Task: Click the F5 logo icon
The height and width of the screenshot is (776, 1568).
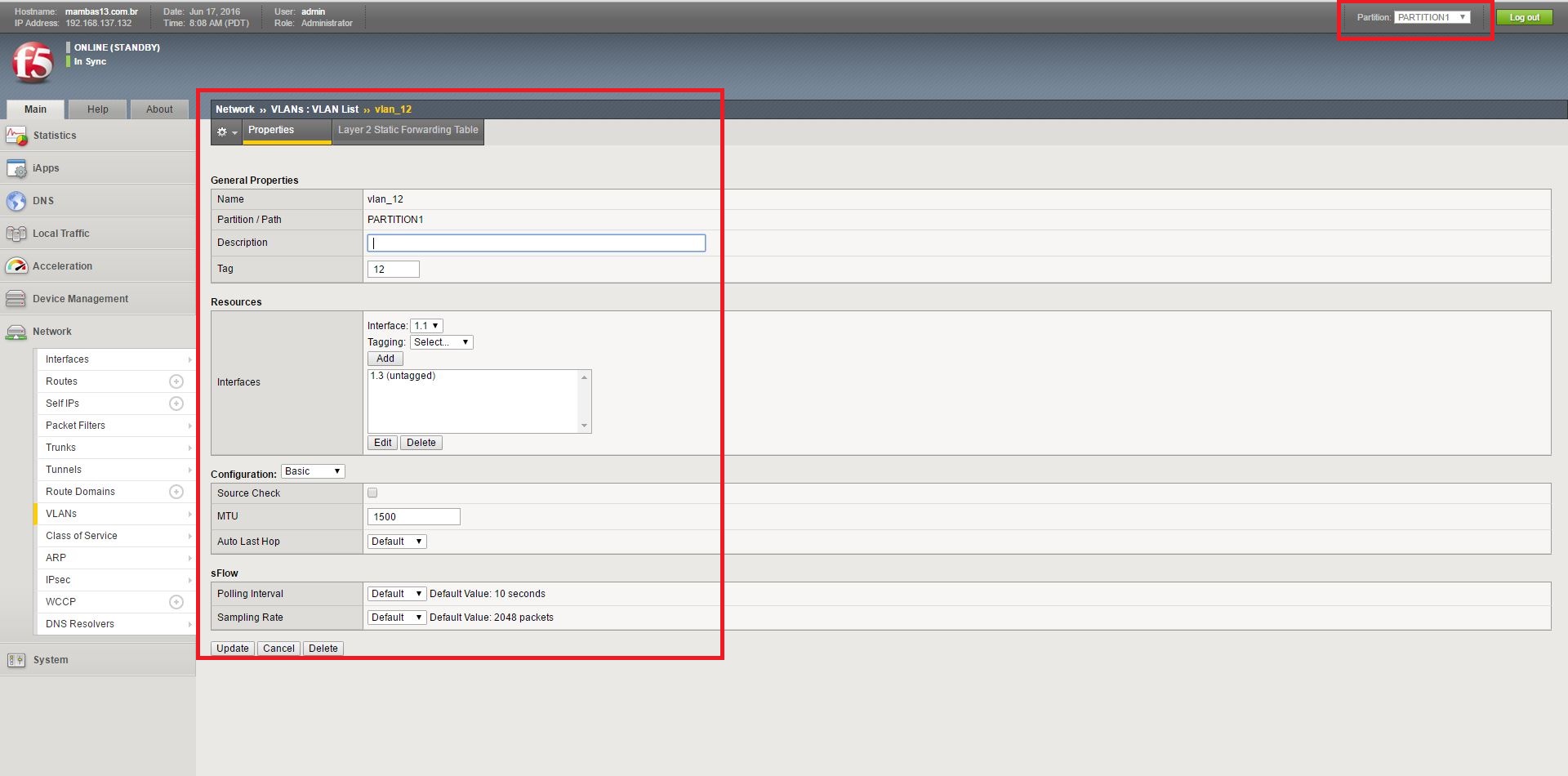Action: point(33,63)
